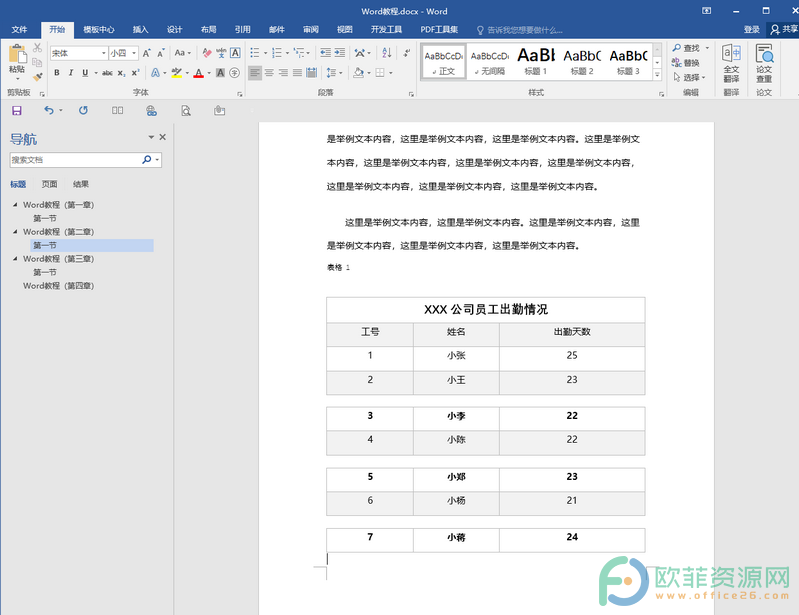Image resolution: width=799 pixels, height=615 pixels.
Task: Increase paragraph indent
Action: [x=339, y=53]
